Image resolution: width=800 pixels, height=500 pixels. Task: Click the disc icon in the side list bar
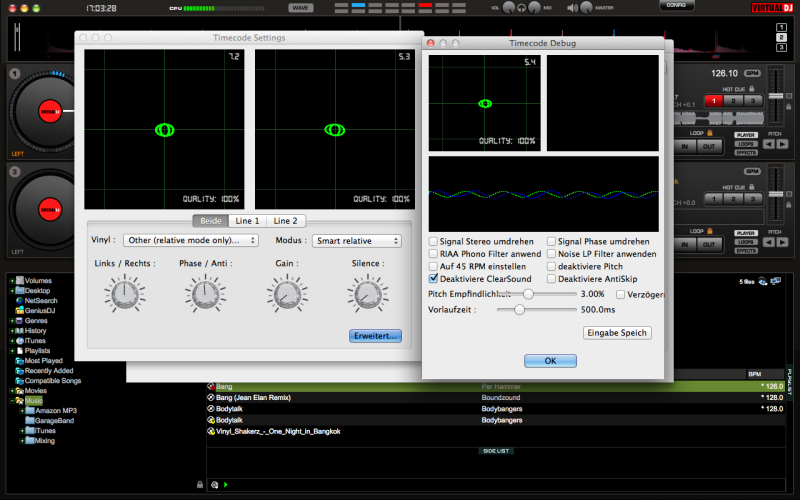coord(215,485)
